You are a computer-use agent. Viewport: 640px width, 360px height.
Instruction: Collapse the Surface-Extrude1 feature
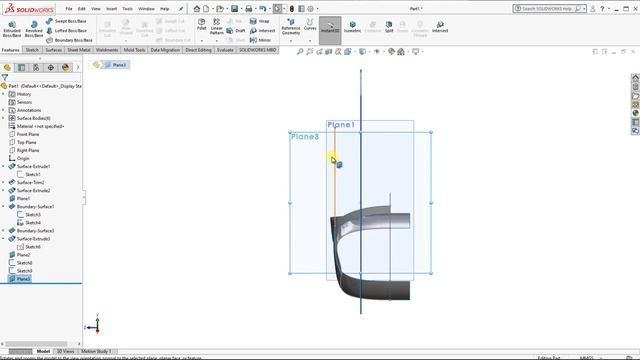[4, 167]
